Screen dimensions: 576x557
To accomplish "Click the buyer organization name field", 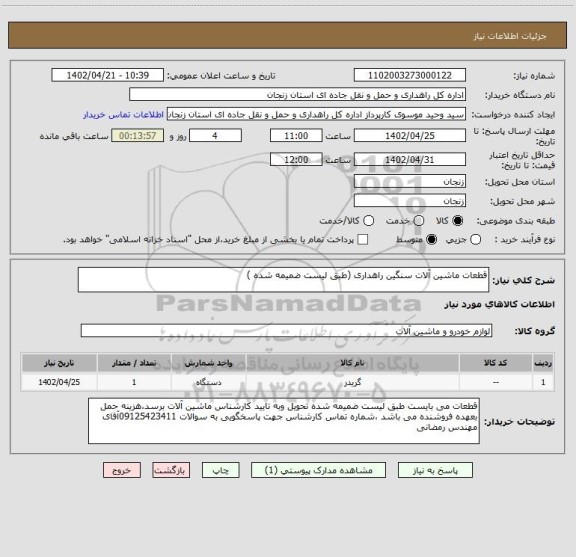I will 298,95.
